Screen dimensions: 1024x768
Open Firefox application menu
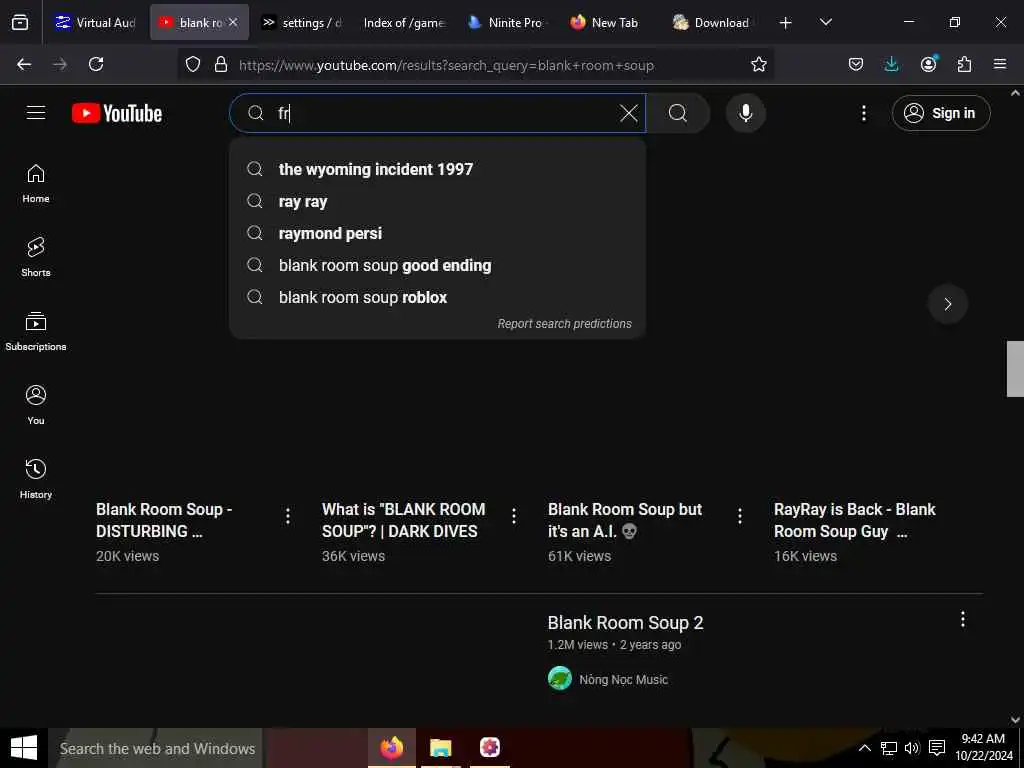pos(1000,64)
